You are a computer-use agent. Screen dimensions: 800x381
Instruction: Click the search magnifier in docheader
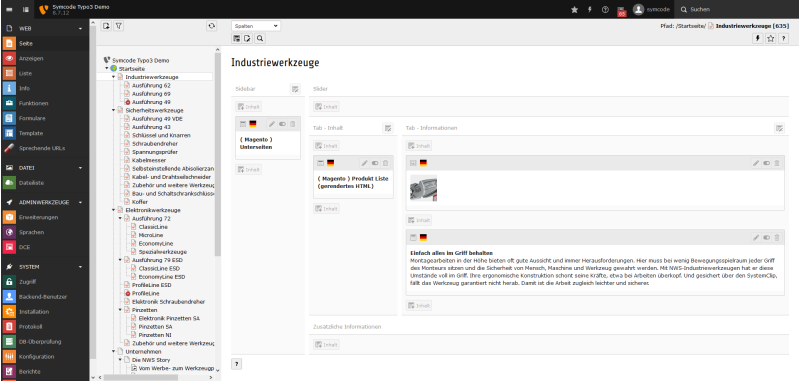260,38
